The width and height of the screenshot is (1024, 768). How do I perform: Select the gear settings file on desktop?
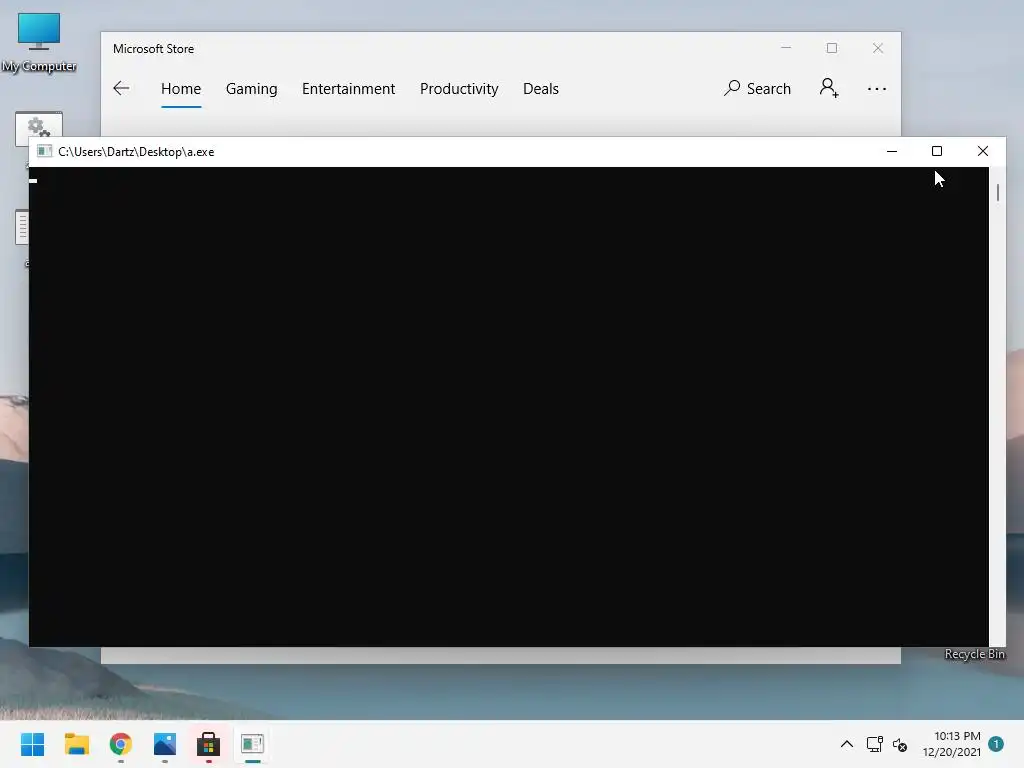click(39, 129)
